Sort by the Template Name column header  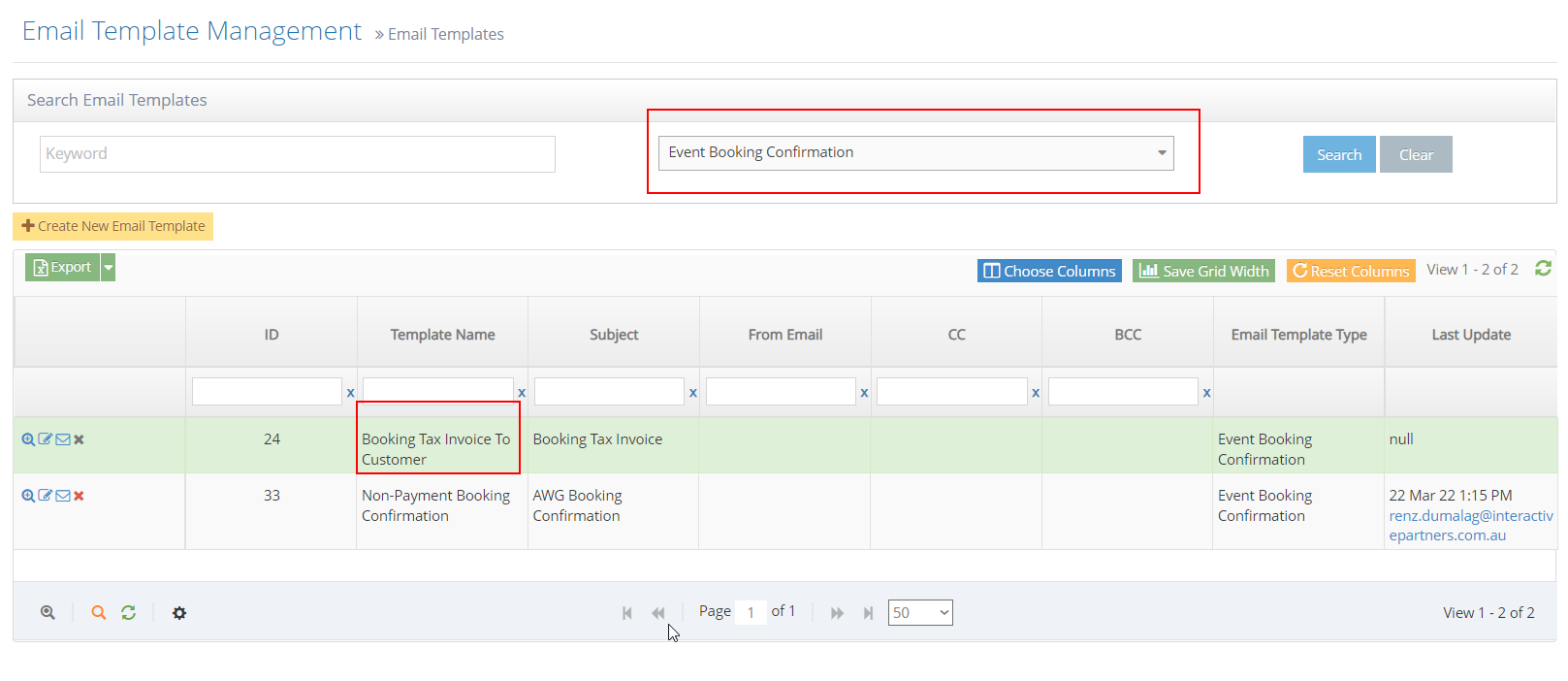(x=442, y=335)
